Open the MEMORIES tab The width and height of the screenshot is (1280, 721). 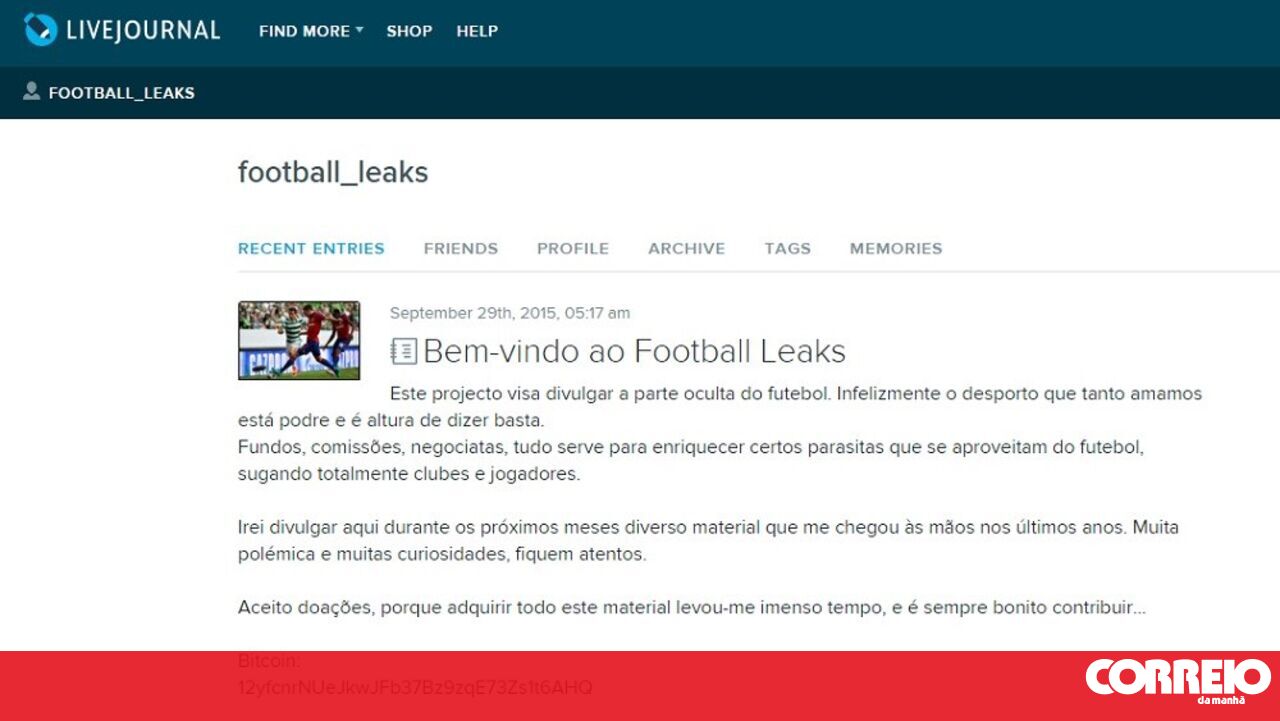(896, 248)
